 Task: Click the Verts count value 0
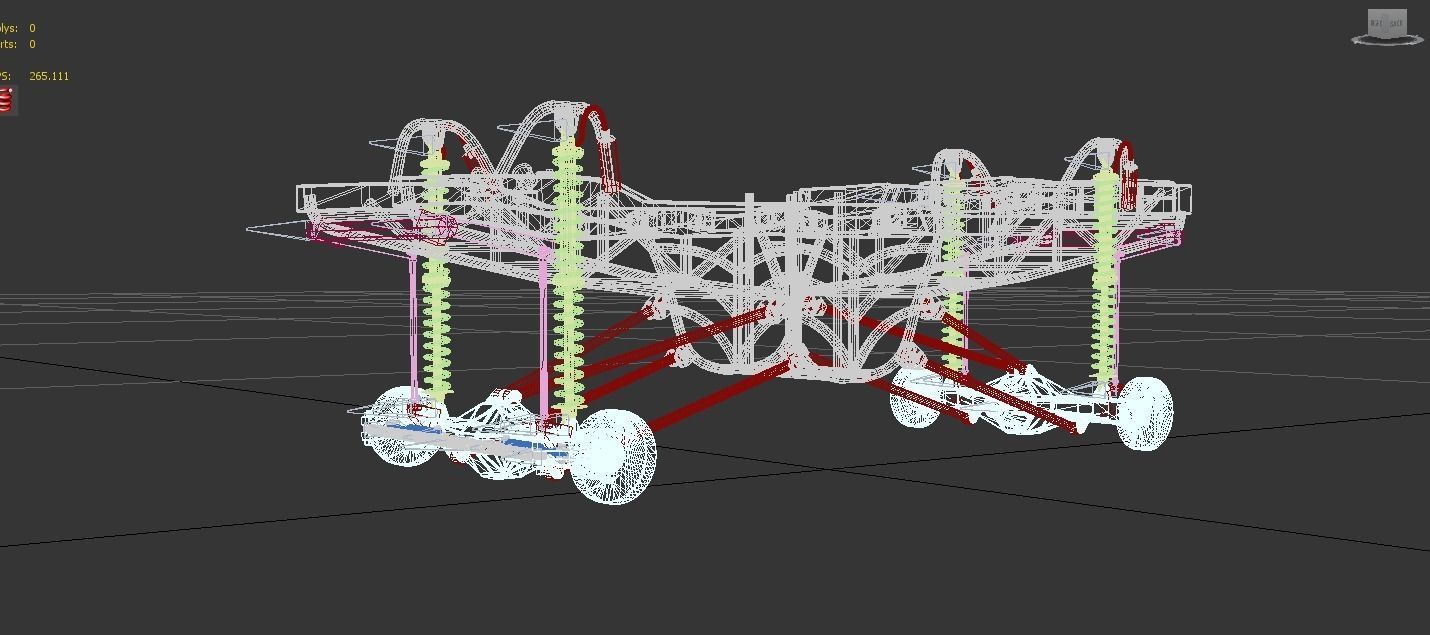32,44
